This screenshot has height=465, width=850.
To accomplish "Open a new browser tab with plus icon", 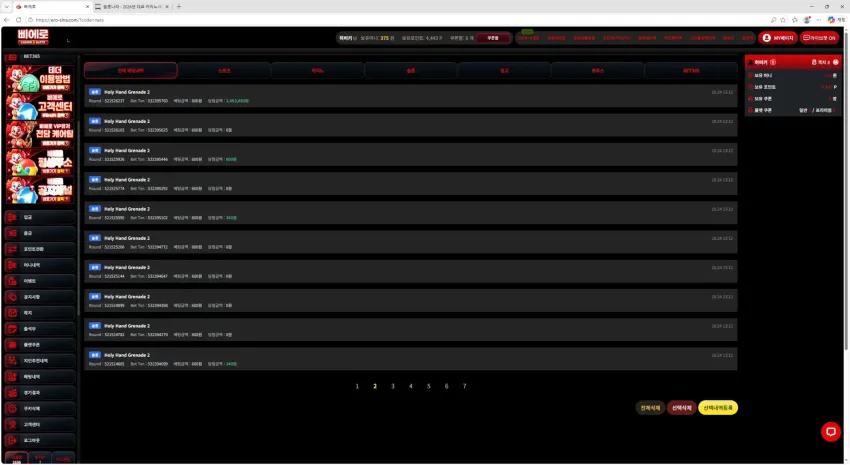I will [179, 7].
